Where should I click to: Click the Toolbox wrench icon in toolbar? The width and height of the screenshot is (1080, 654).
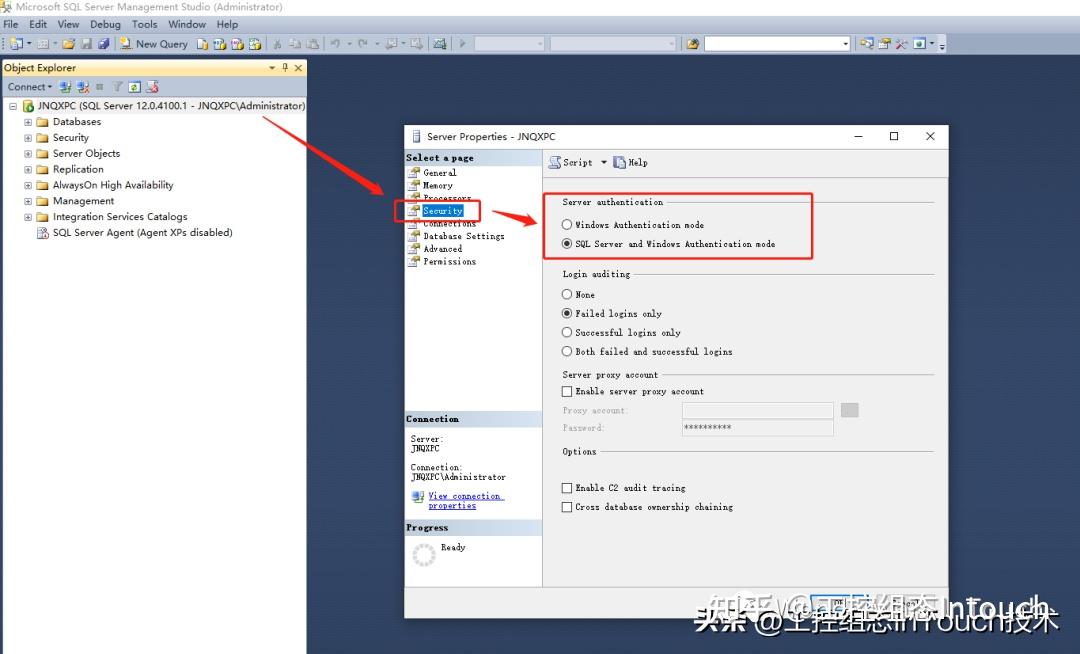coord(901,44)
